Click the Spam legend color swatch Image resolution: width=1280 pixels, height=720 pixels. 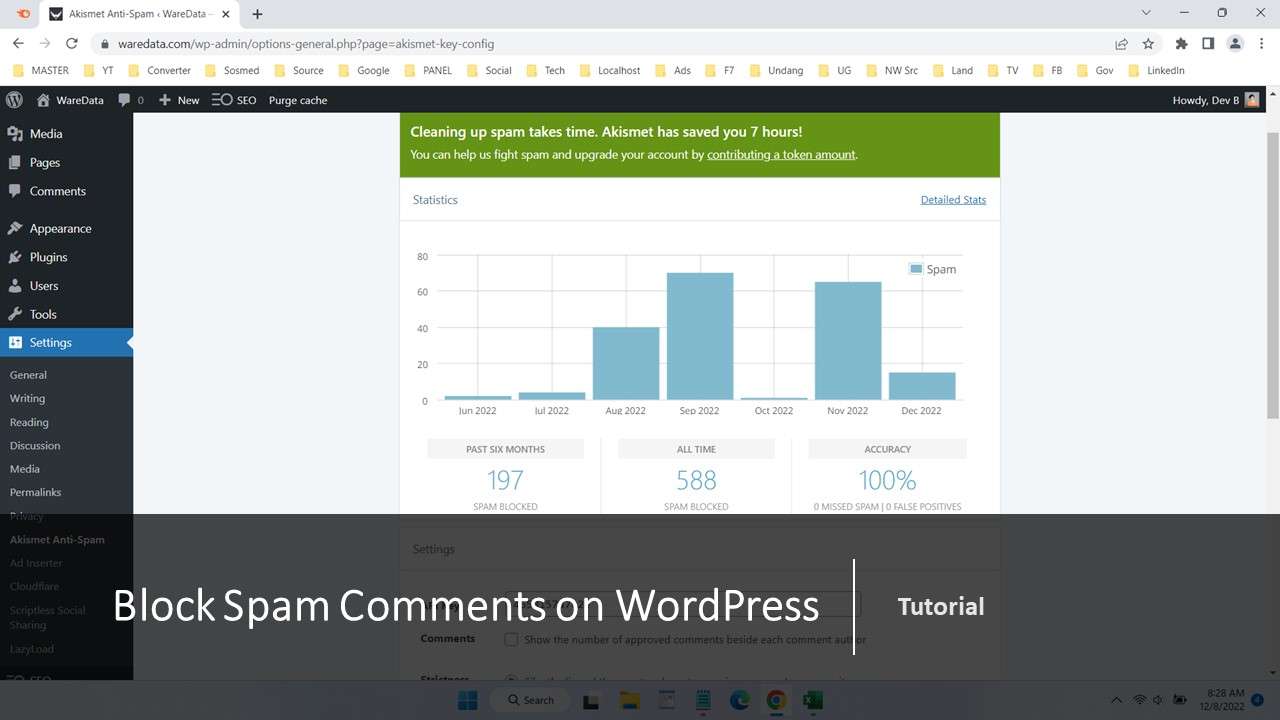click(x=915, y=269)
